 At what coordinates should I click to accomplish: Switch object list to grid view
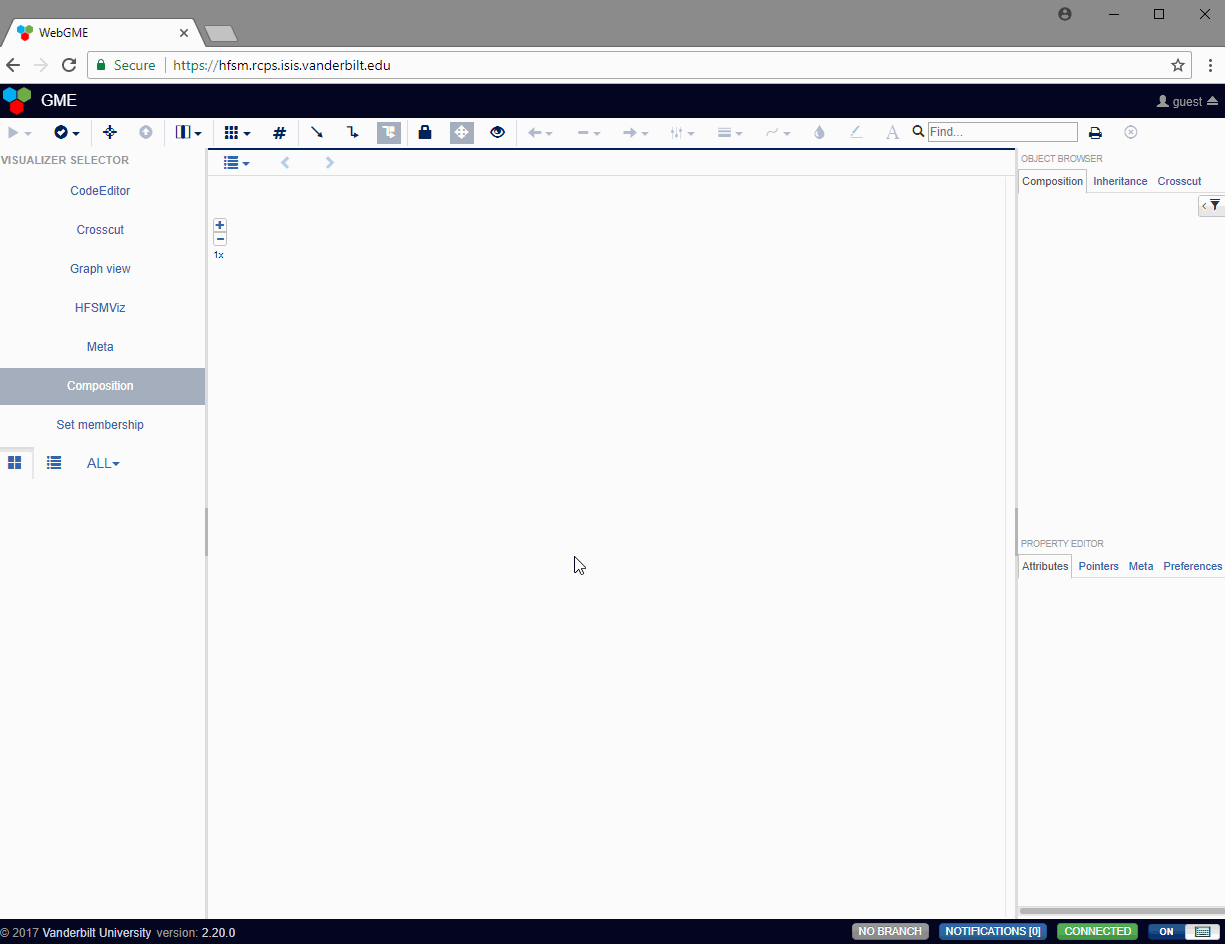(15, 462)
